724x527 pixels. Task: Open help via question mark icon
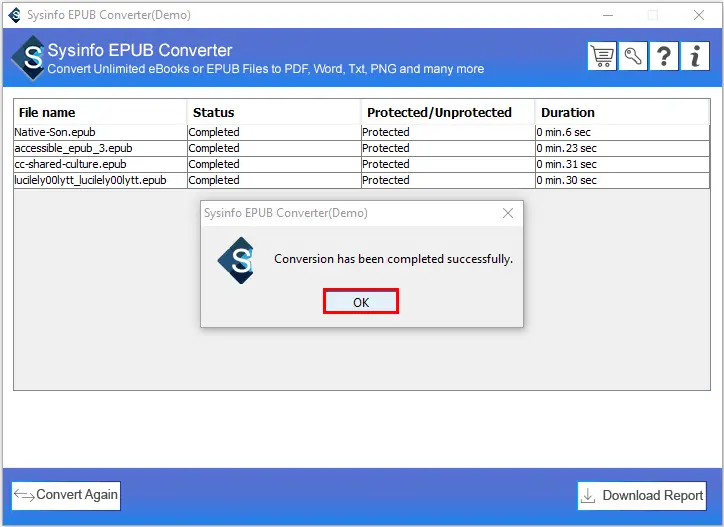[x=664, y=56]
